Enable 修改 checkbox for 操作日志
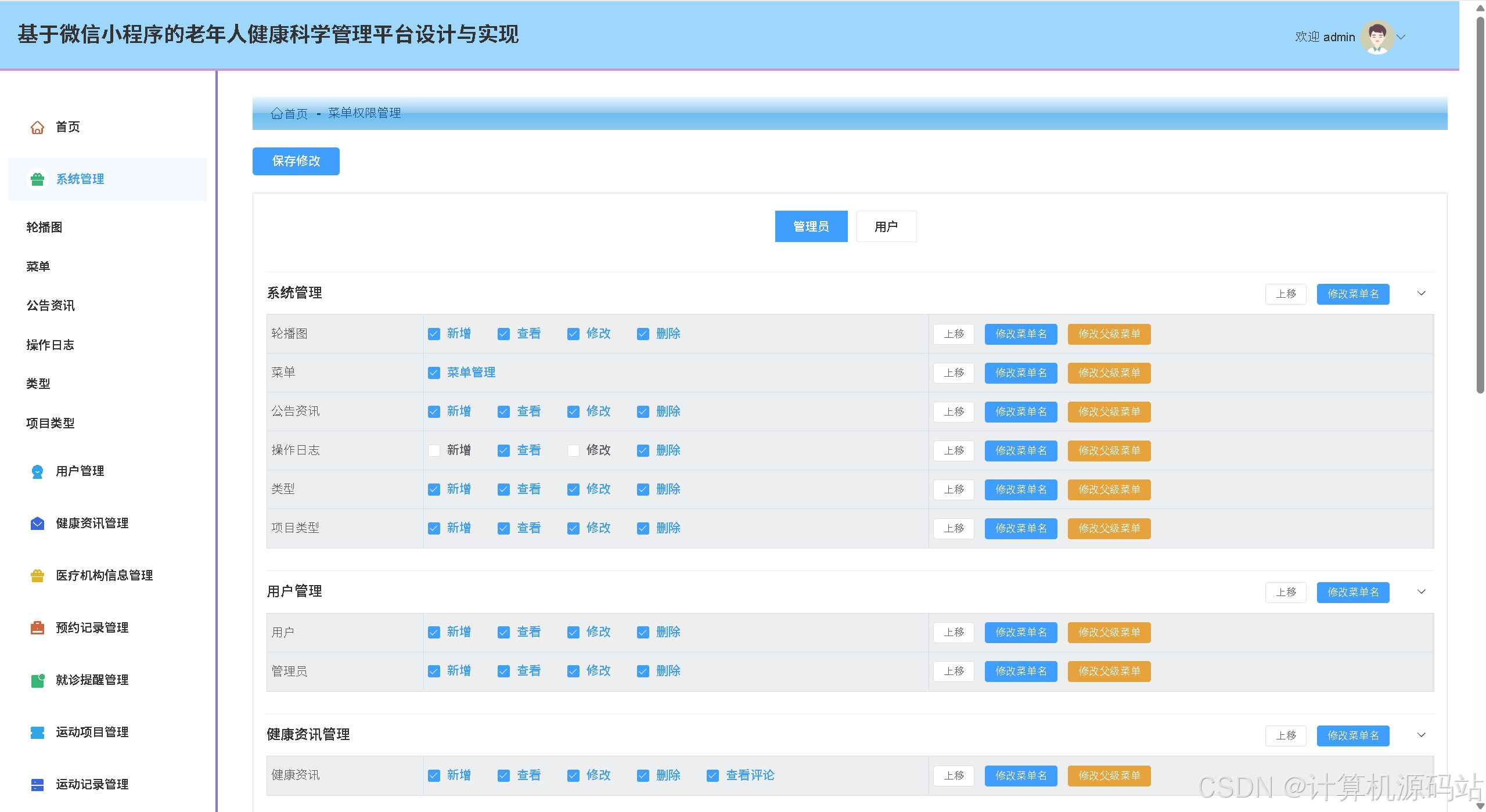This screenshot has height=812, width=1486. pos(573,451)
